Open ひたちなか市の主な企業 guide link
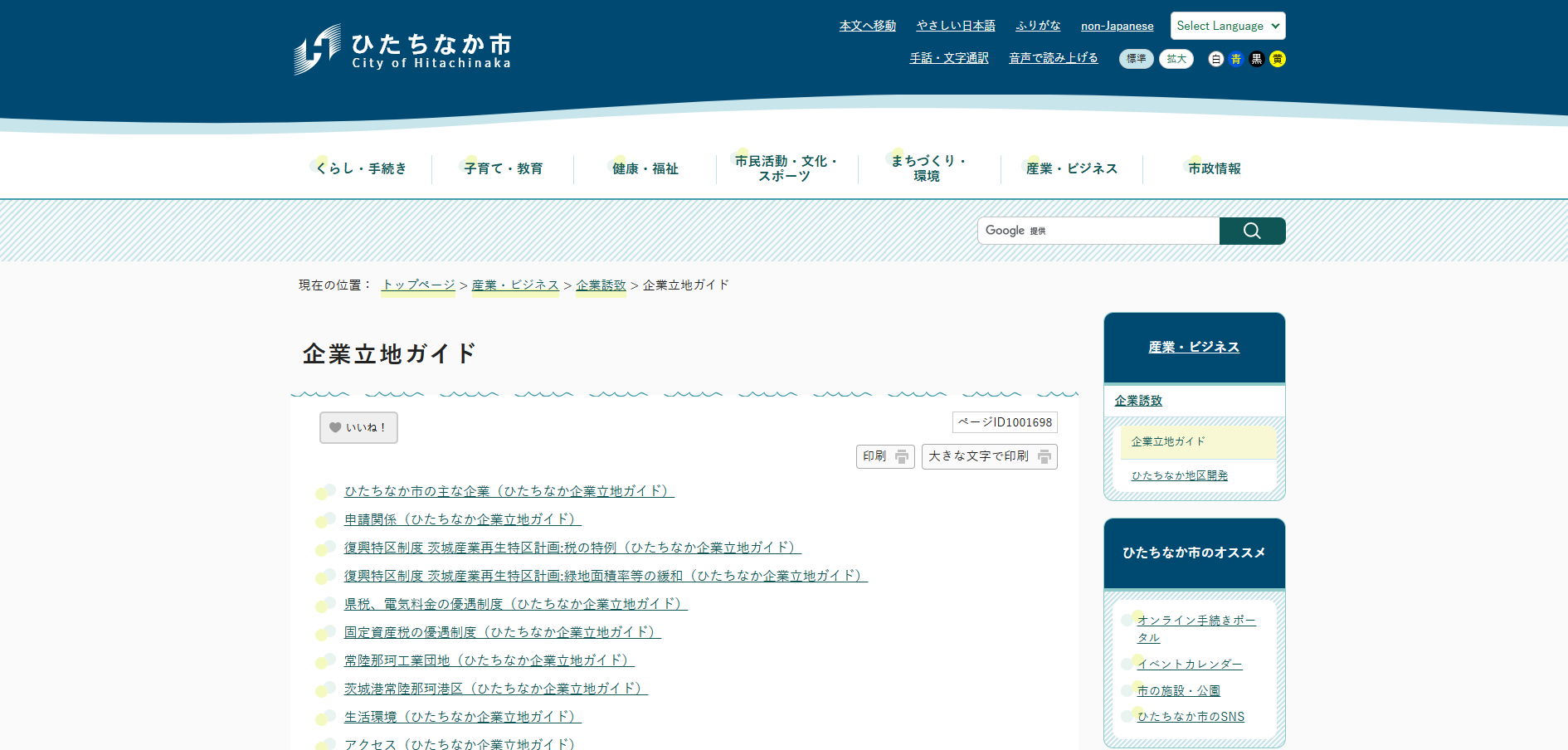The image size is (1568, 750). pos(509,491)
